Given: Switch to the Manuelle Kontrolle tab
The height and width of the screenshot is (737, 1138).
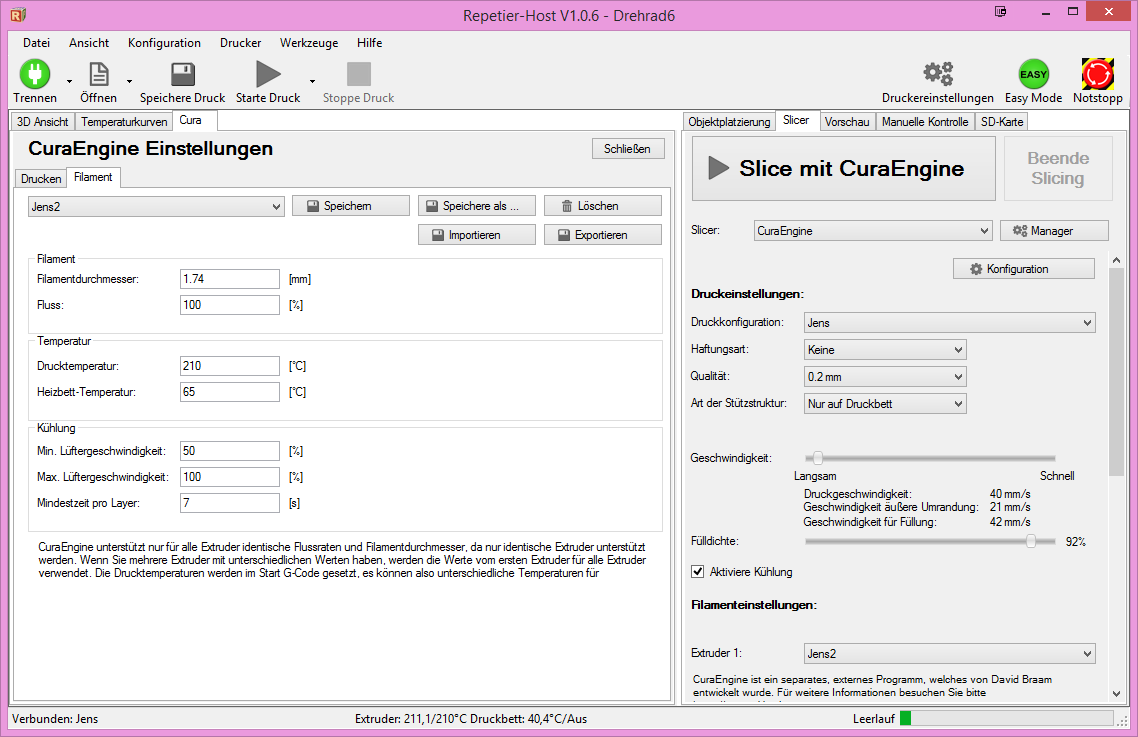Looking at the screenshot, I should [x=925, y=121].
